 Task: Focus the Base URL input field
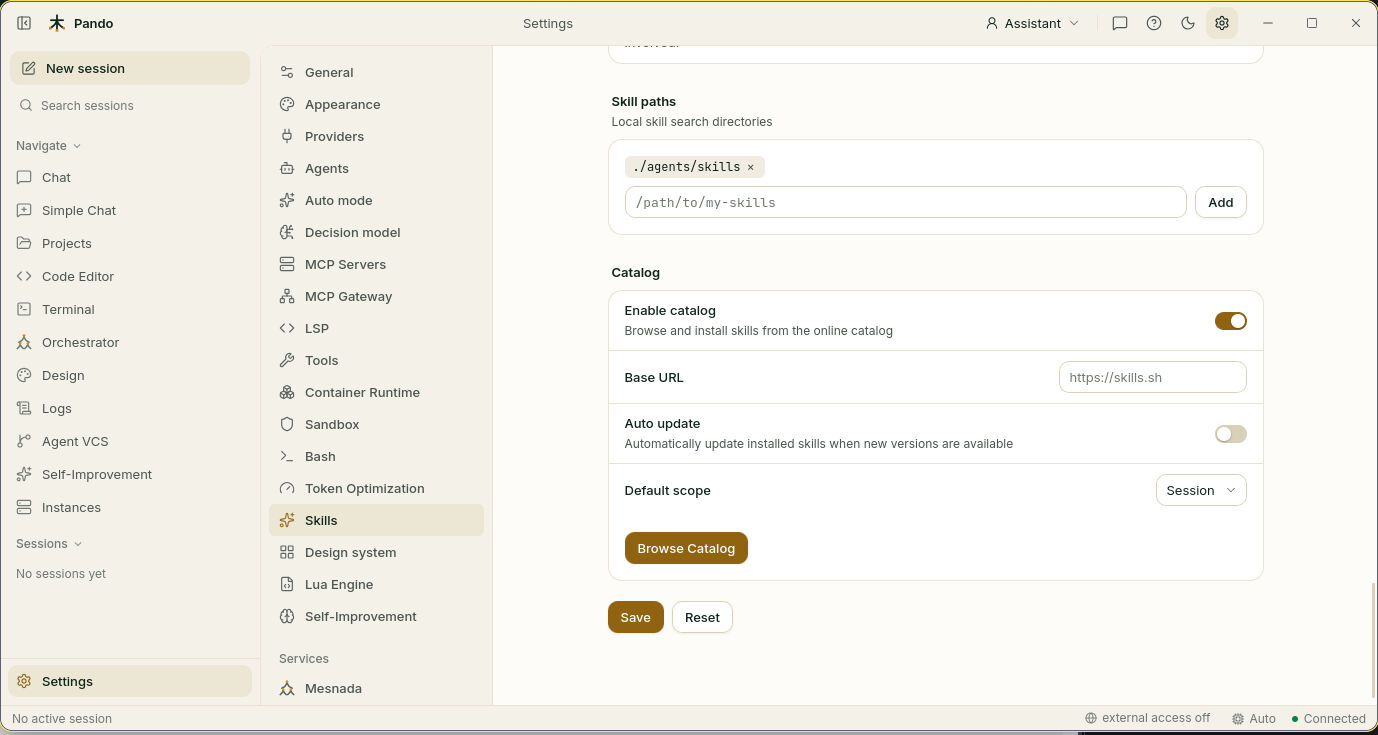click(1152, 377)
